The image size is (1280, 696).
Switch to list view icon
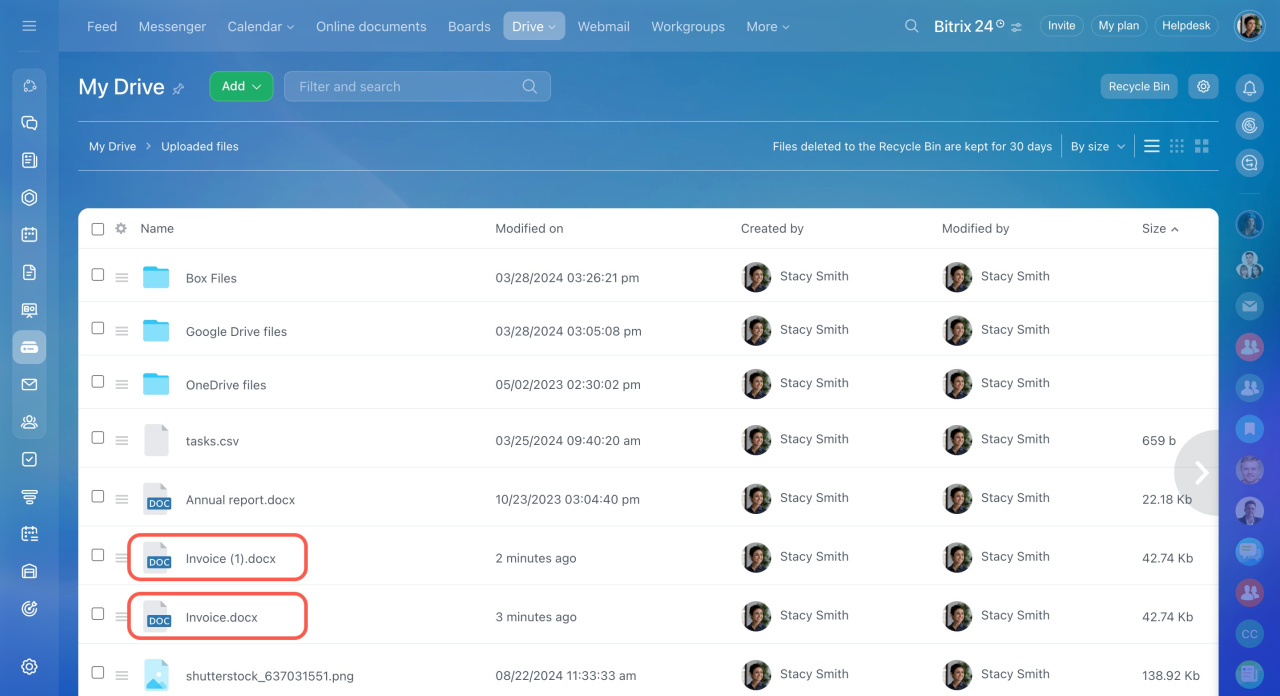pyautogui.click(x=1152, y=146)
